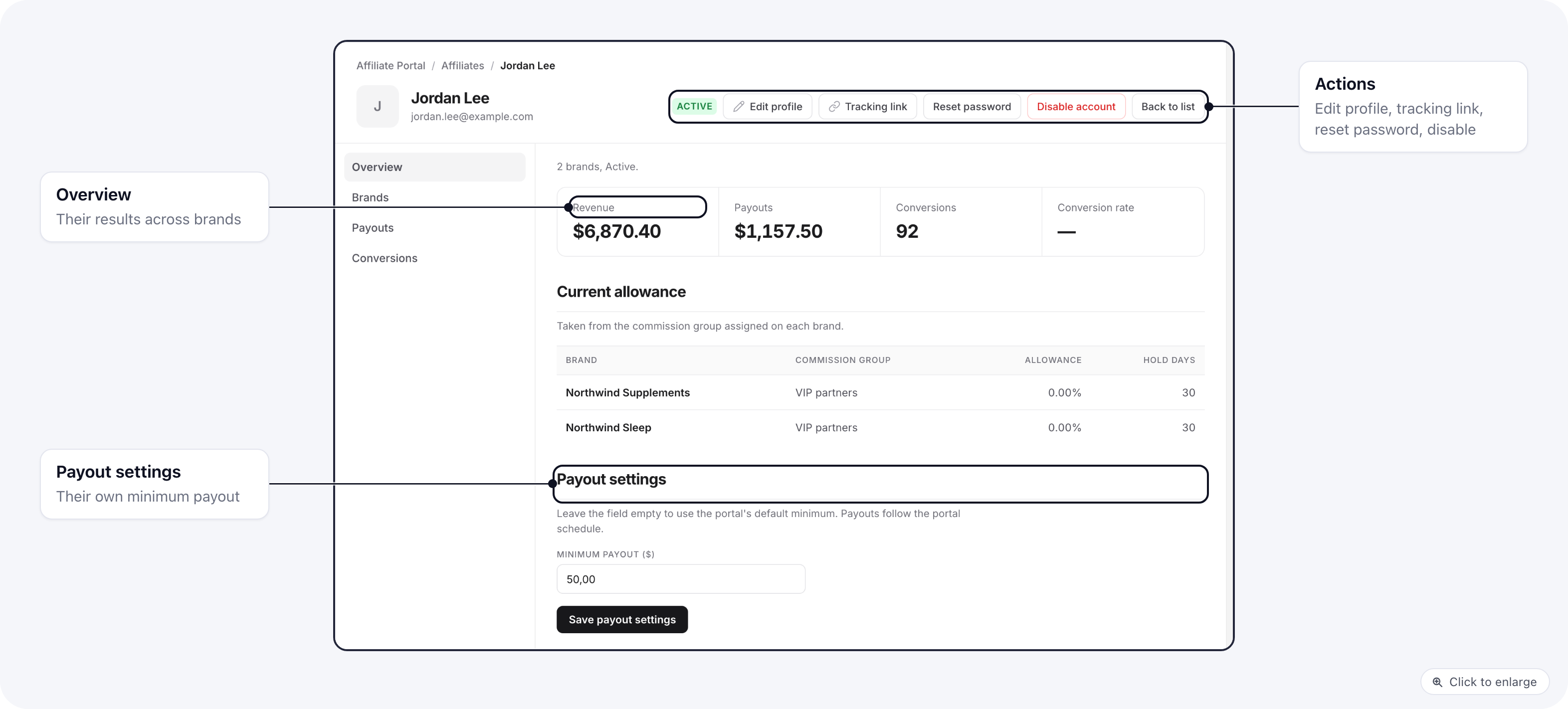Click the '2 brands, Active.' summary text
This screenshot has width=1568, height=709.
coord(597,167)
